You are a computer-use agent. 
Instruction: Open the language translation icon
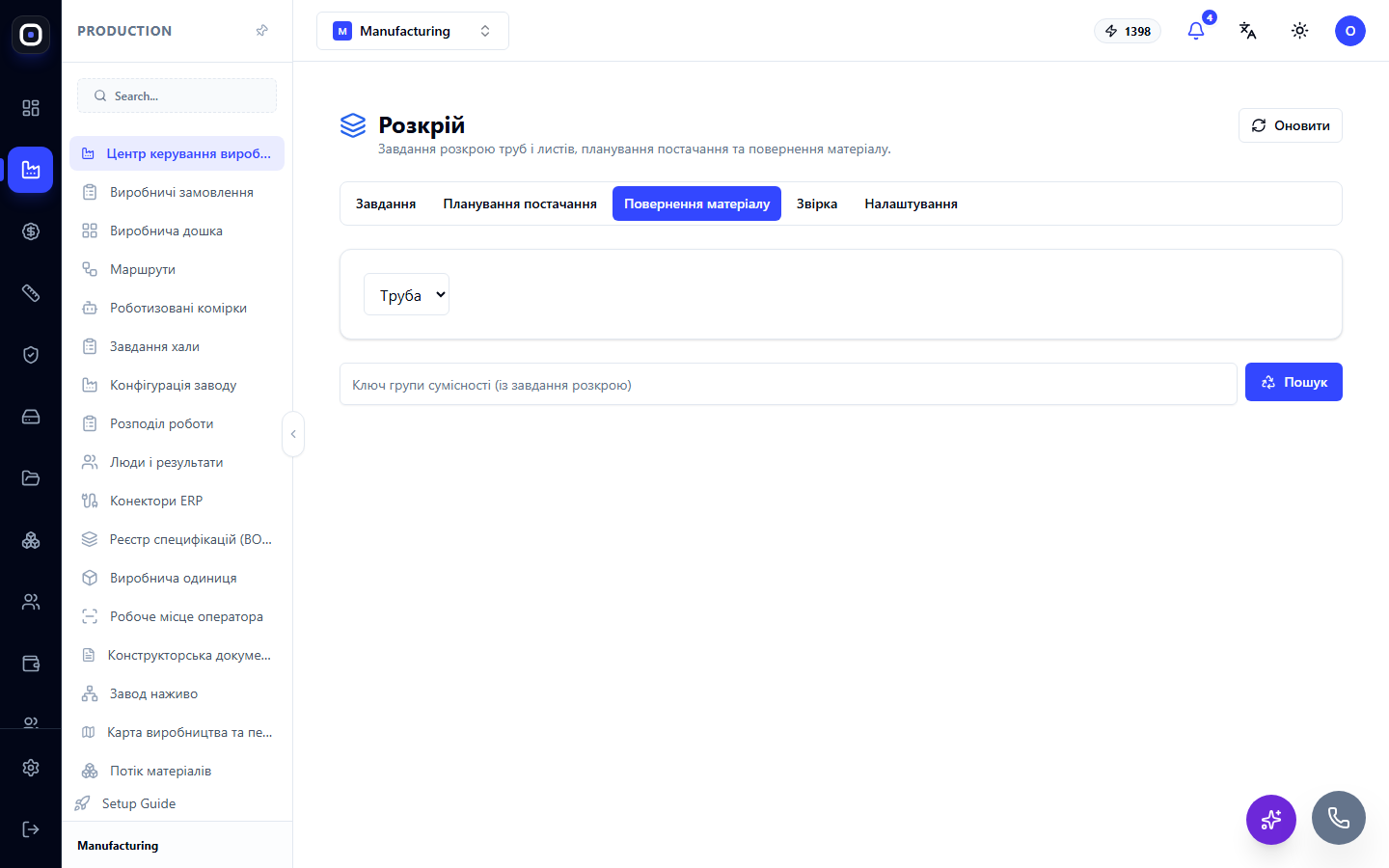coord(1248,31)
